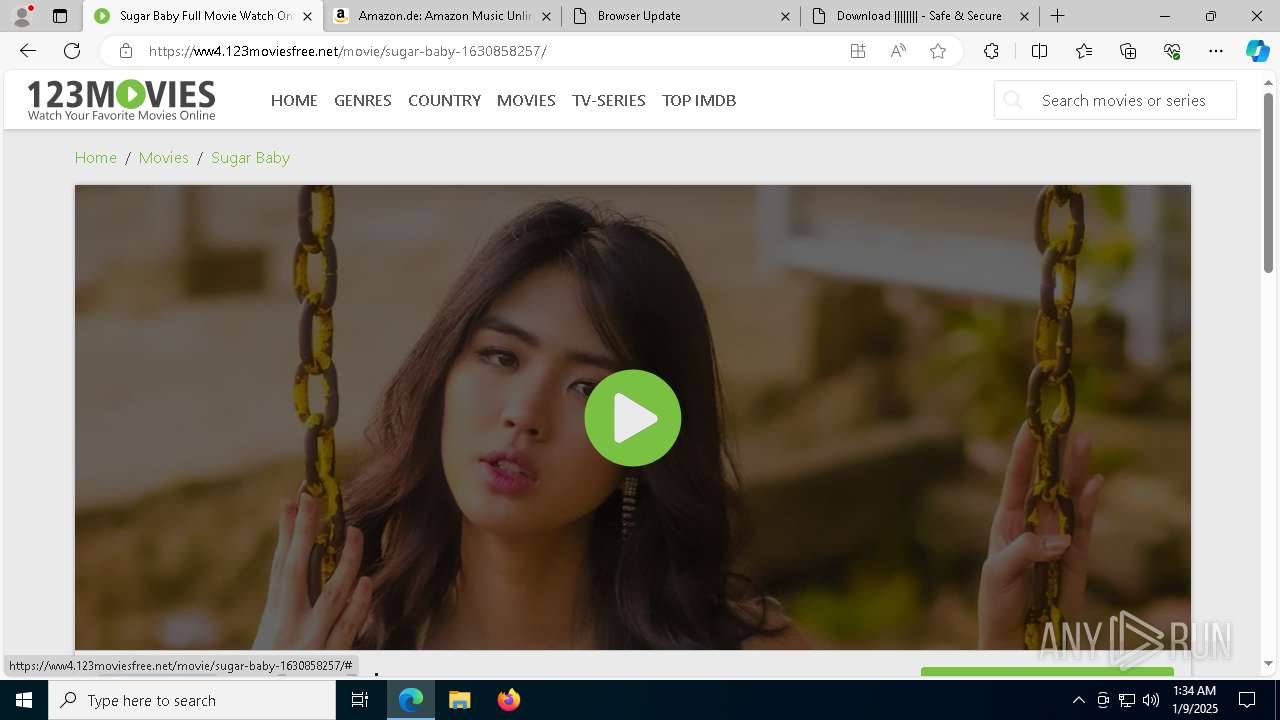The height and width of the screenshot is (720, 1280).
Task: Switch to the Browser Update tab
Action: tap(680, 16)
